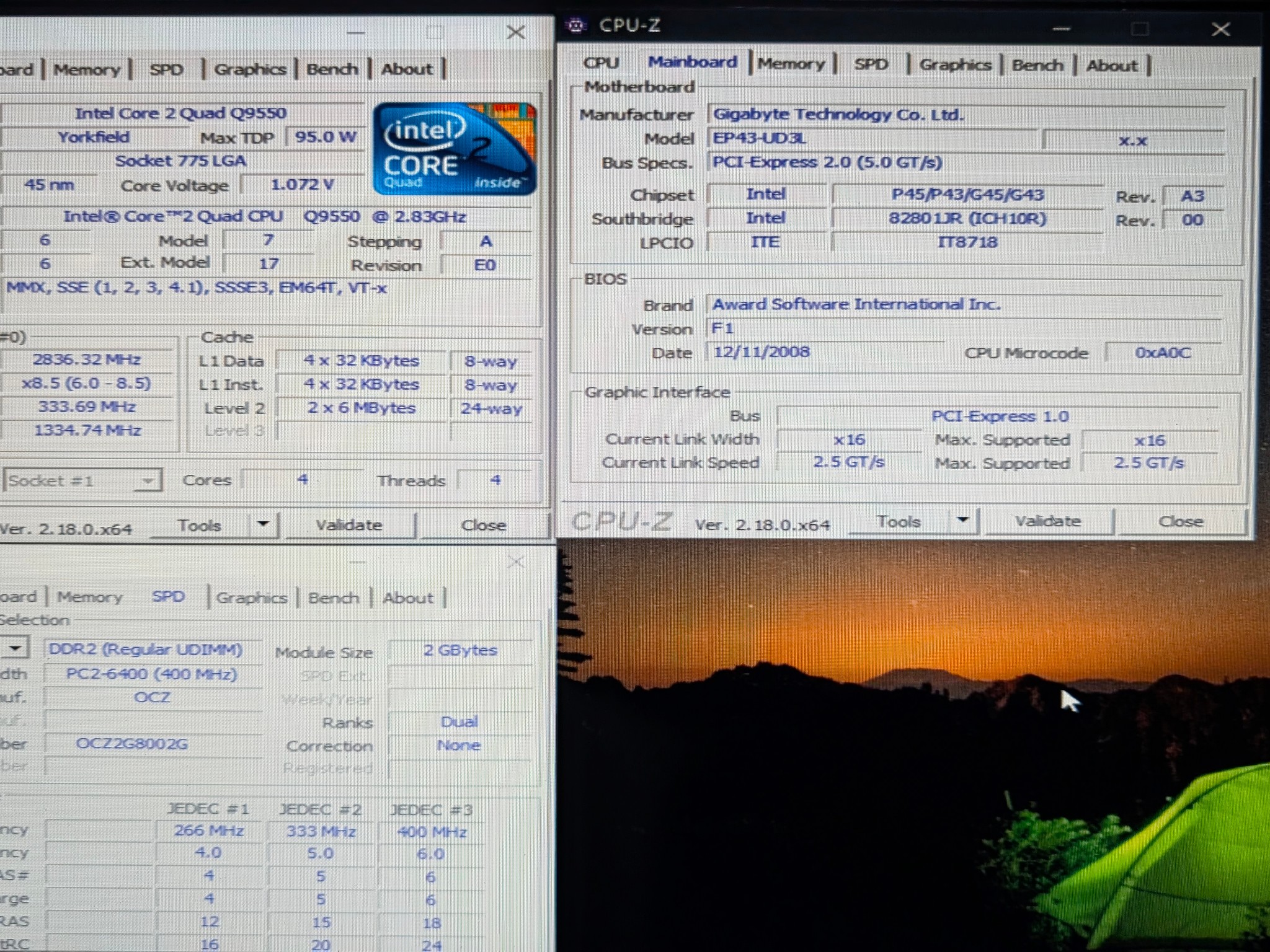This screenshot has width=1270, height=952.
Task: Expand Tools dropdown arrow in CPU window
Action: click(x=264, y=525)
